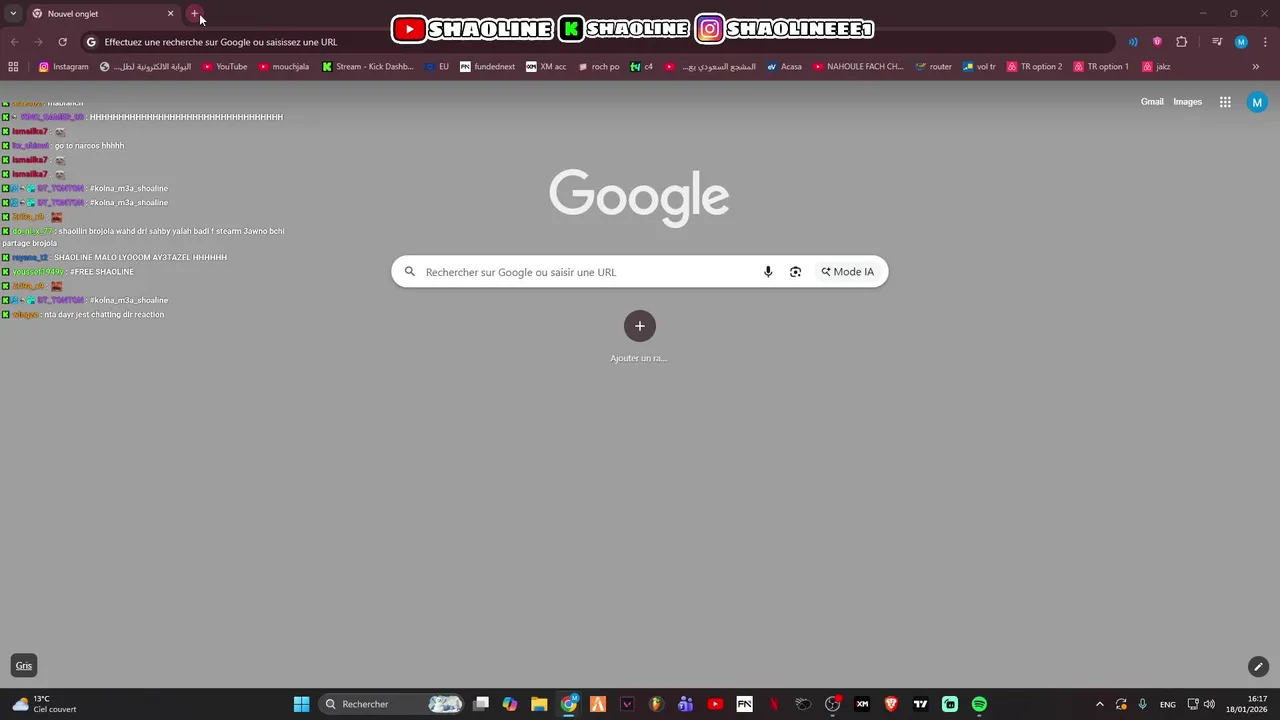Open the router bookmark

pos(933,67)
